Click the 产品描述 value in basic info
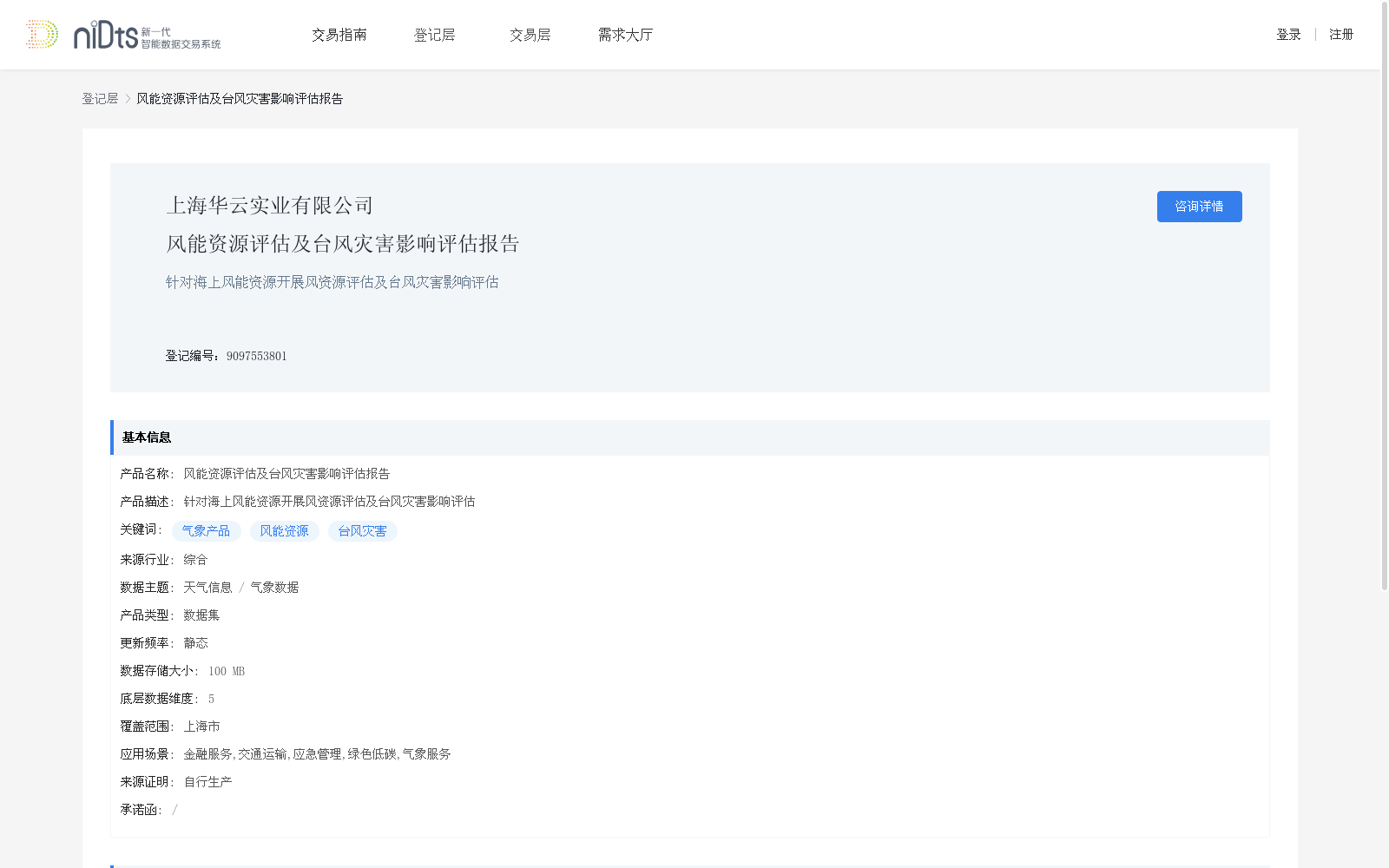Viewport: 1389px width, 868px height. 329,502
